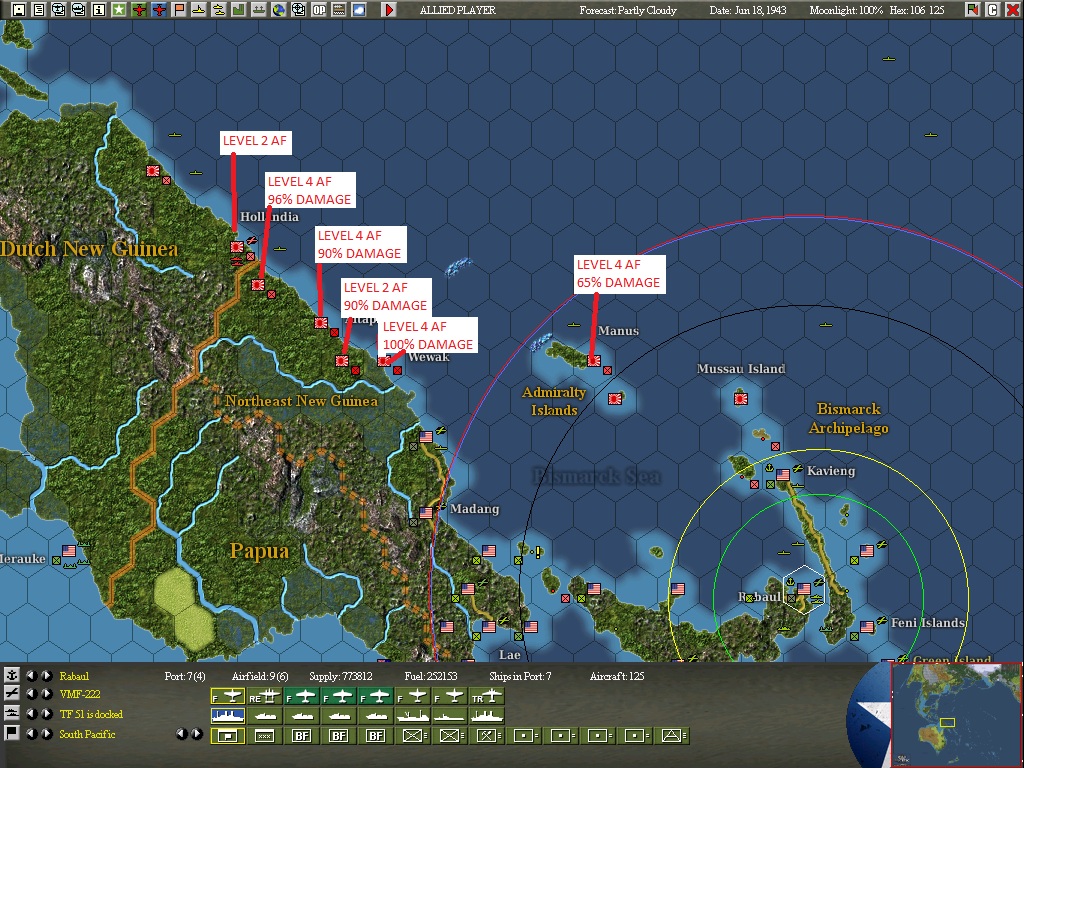Click the flag icon beside South Pacific
The width and height of the screenshot is (1083, 898).
click(x=12, y=732)
